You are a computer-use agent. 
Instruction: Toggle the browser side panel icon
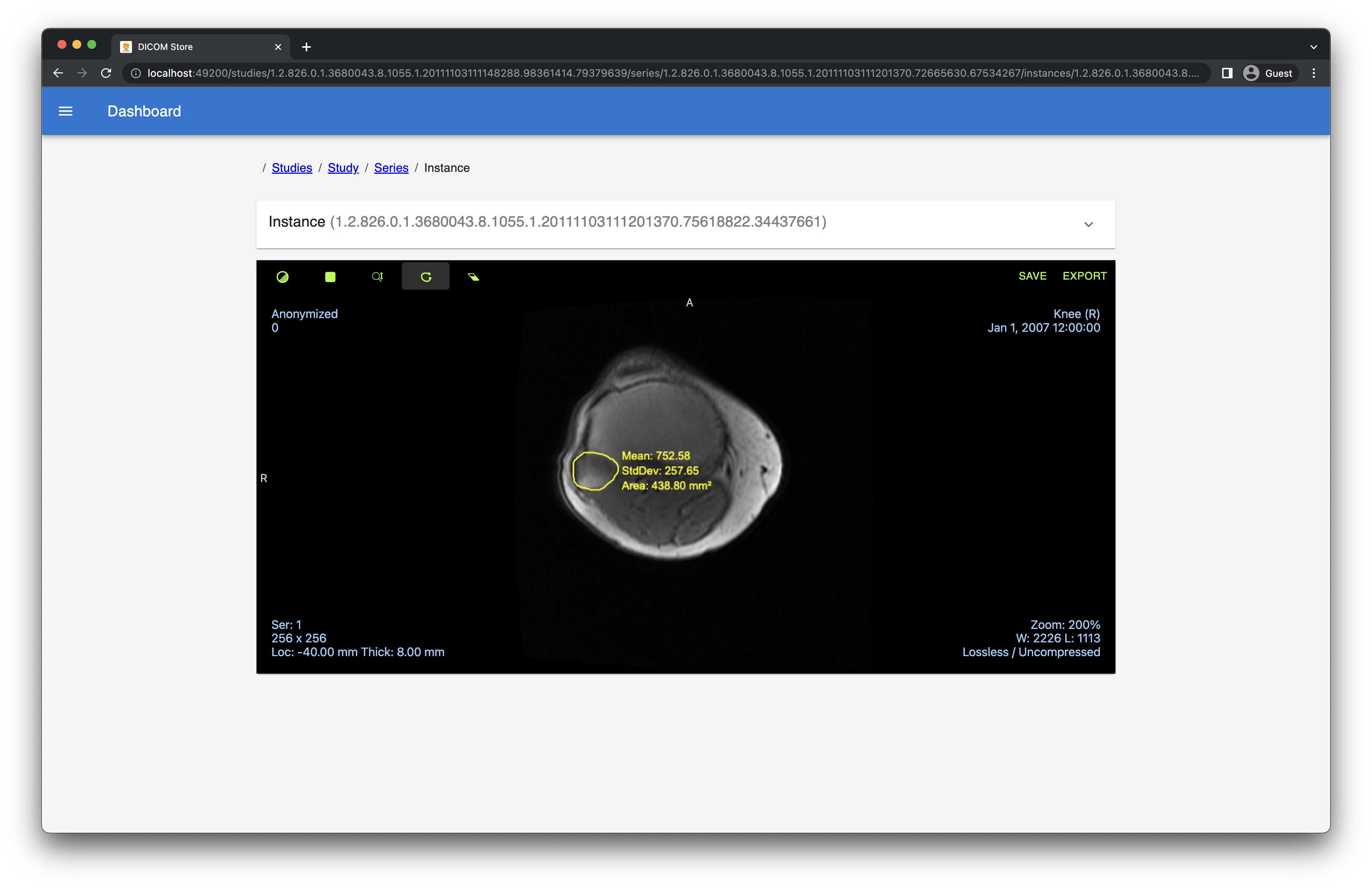(1227, 73)
